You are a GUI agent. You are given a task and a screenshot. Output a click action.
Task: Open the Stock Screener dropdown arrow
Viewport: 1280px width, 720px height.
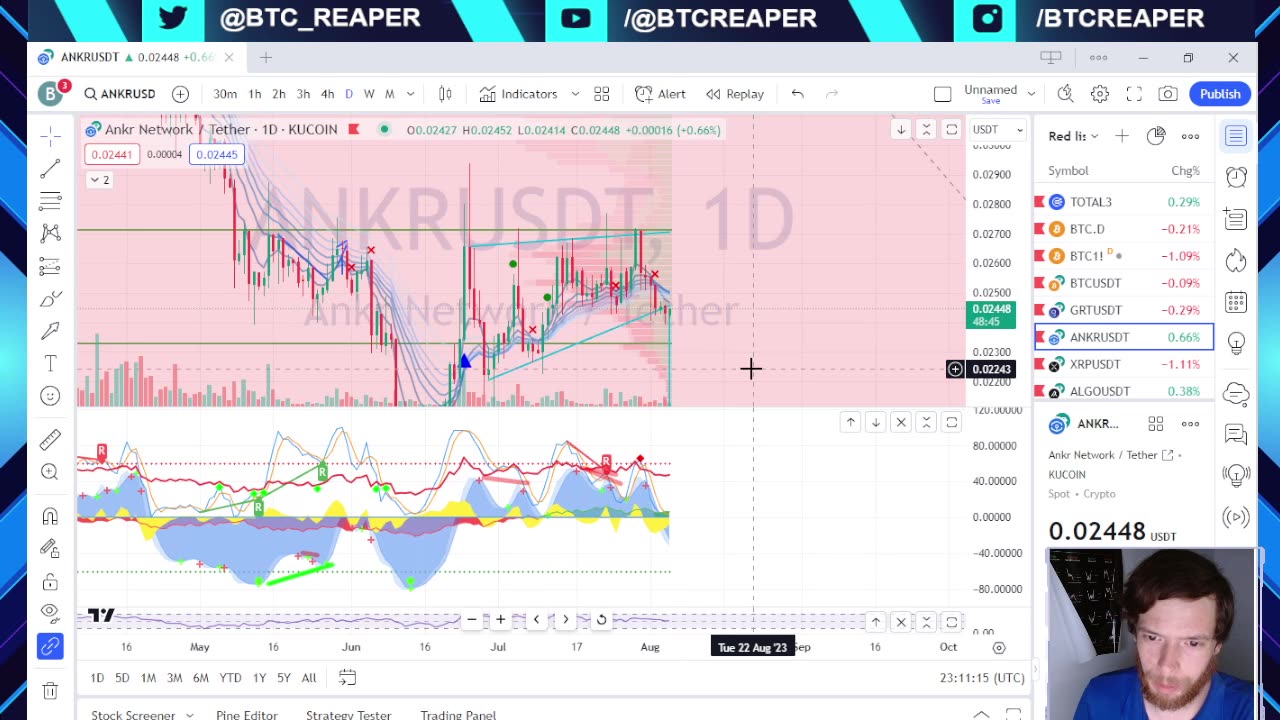(190, 715)
